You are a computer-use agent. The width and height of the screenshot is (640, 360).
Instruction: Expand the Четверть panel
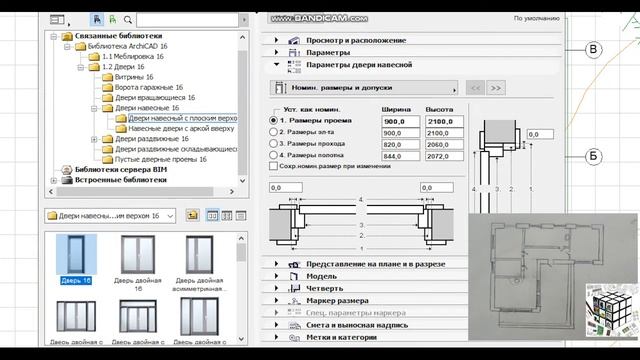click(x=276, y=288)
